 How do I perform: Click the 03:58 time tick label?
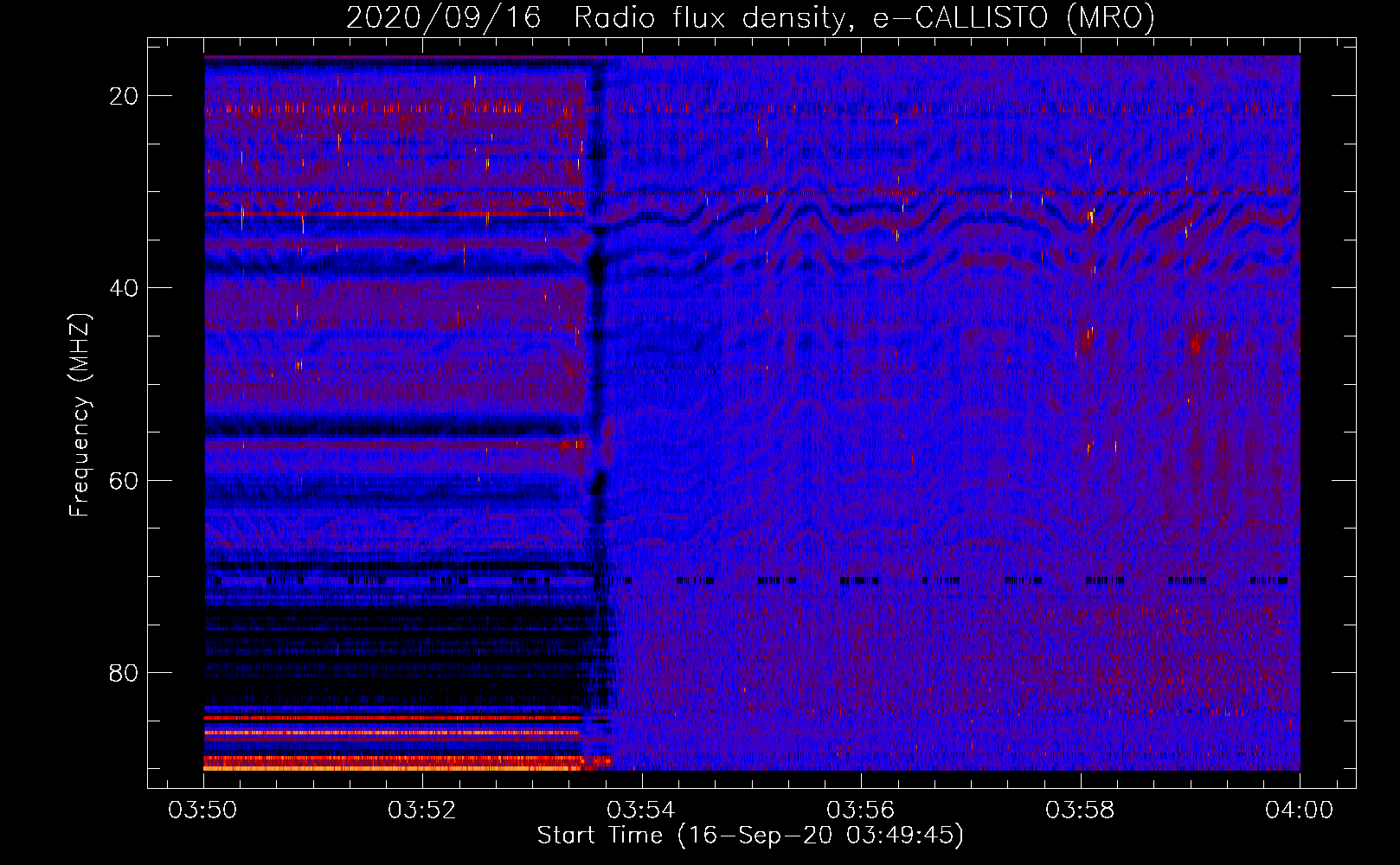(x=1080, y=810)
